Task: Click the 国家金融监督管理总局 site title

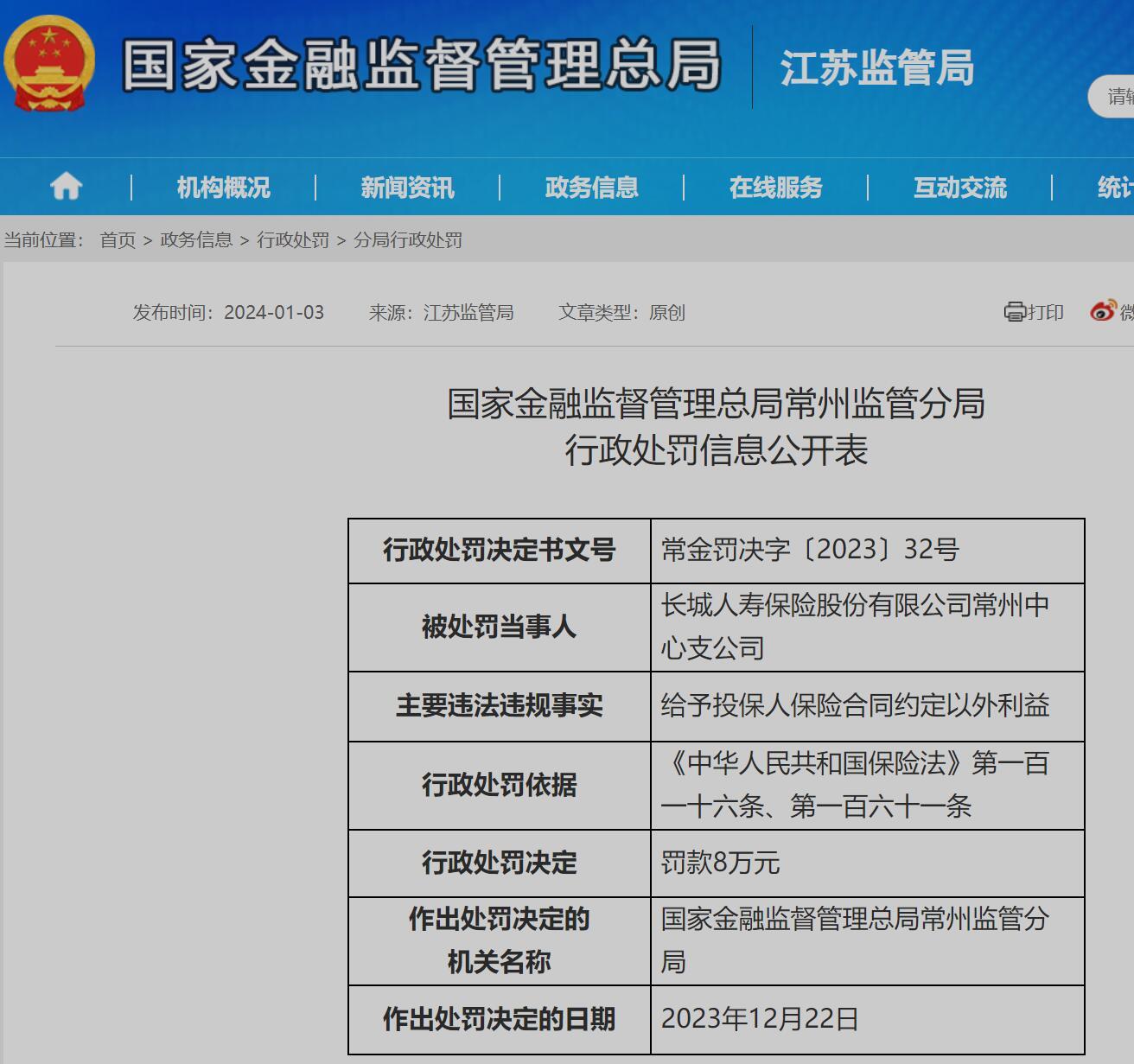Action: (421, 65)
